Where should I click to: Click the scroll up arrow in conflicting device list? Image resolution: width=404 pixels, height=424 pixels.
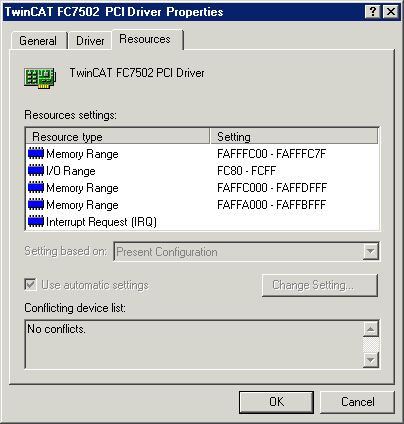point(371,329)
